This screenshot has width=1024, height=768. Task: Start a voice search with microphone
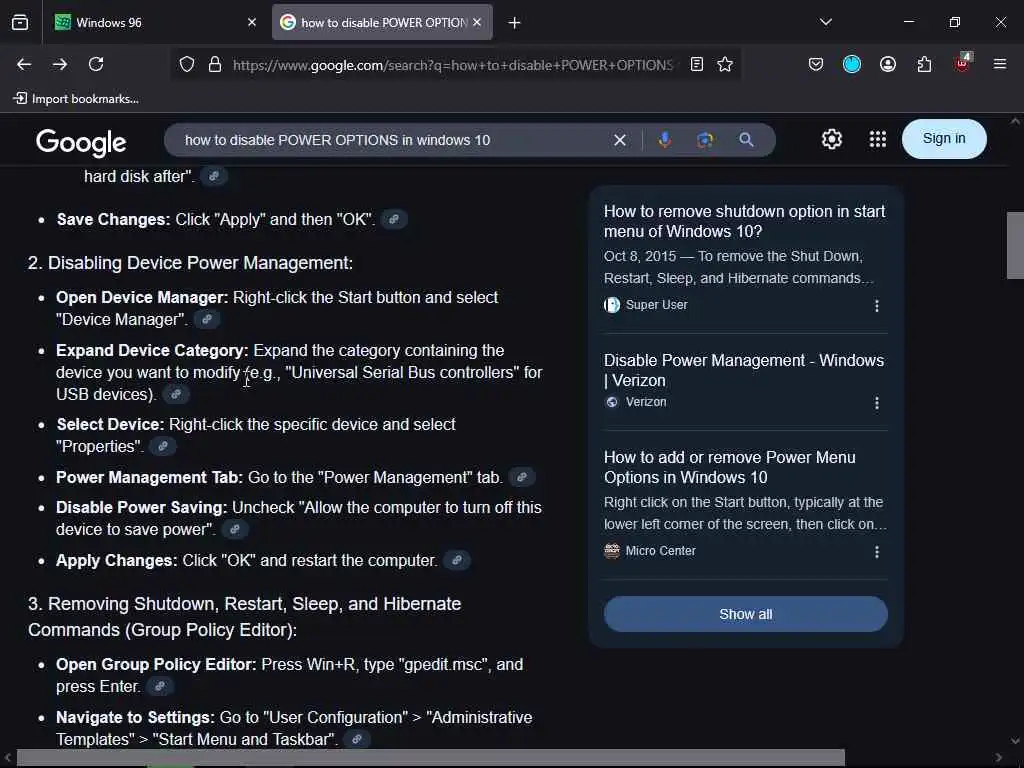(x=664, y=140)
